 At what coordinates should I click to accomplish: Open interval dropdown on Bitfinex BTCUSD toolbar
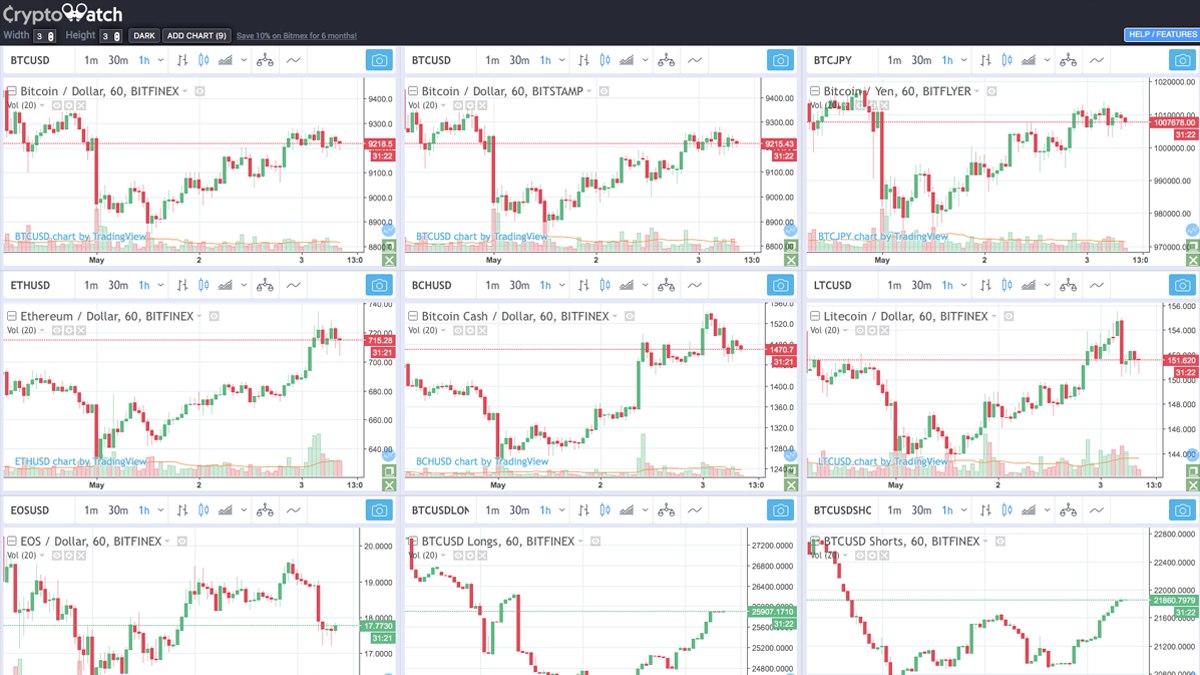160,61
